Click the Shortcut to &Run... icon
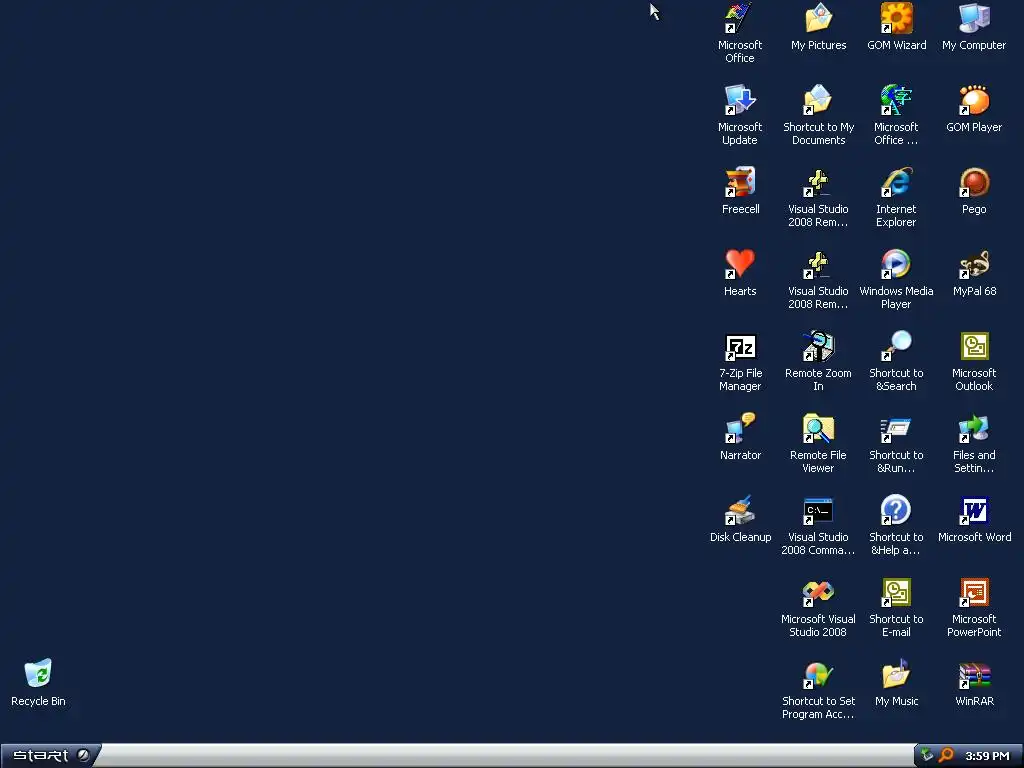The image size is (1024, 768). pyautogui.click(x=896, y=428)
